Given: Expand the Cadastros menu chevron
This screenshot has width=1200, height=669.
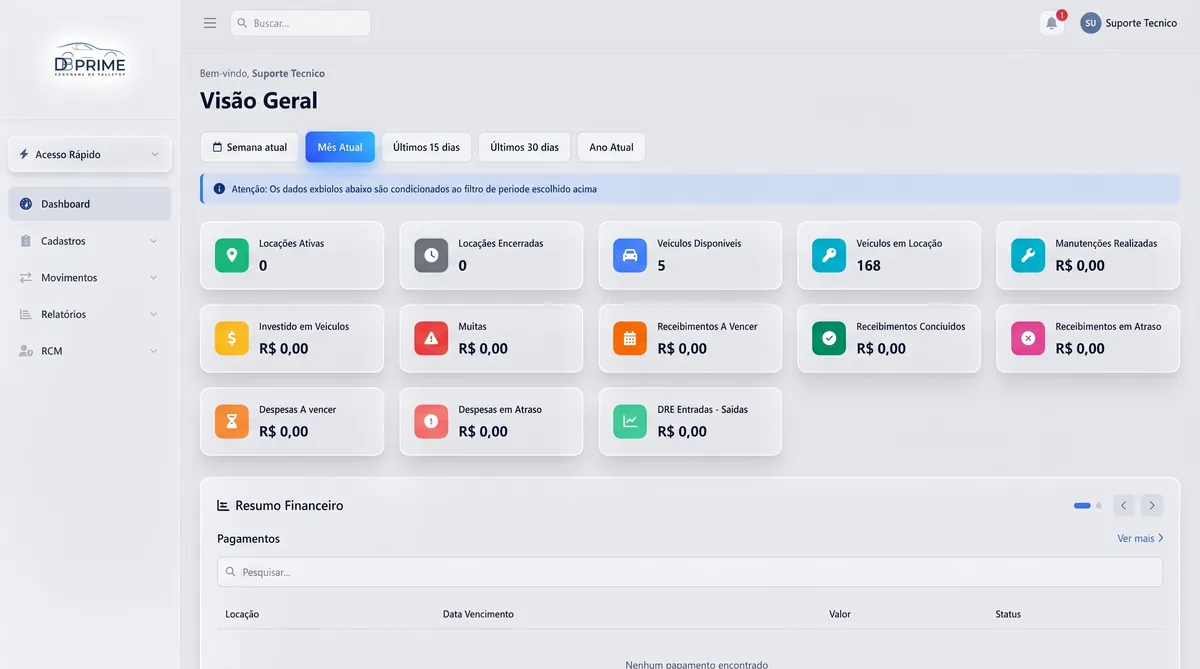Looking at the screenshot, I should coord(154,241).
